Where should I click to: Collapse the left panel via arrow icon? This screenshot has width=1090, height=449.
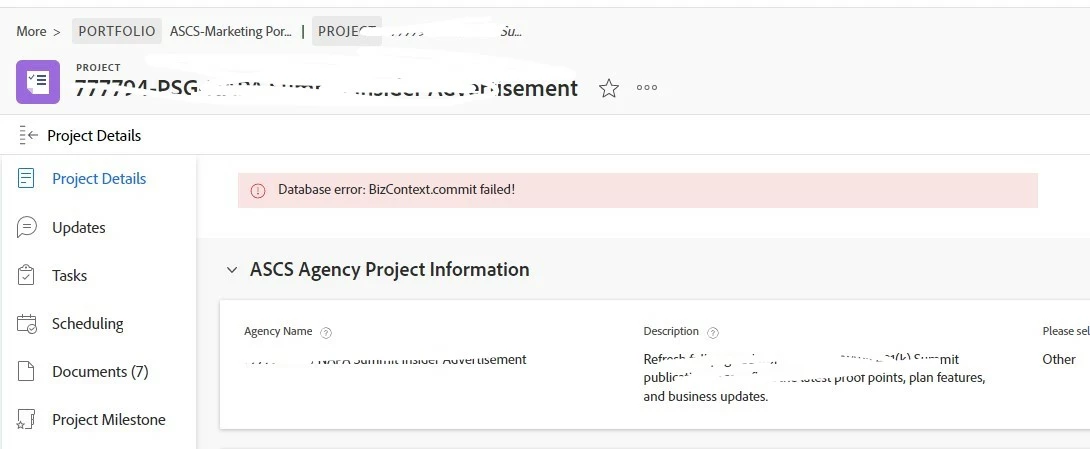tap(28, 136)
